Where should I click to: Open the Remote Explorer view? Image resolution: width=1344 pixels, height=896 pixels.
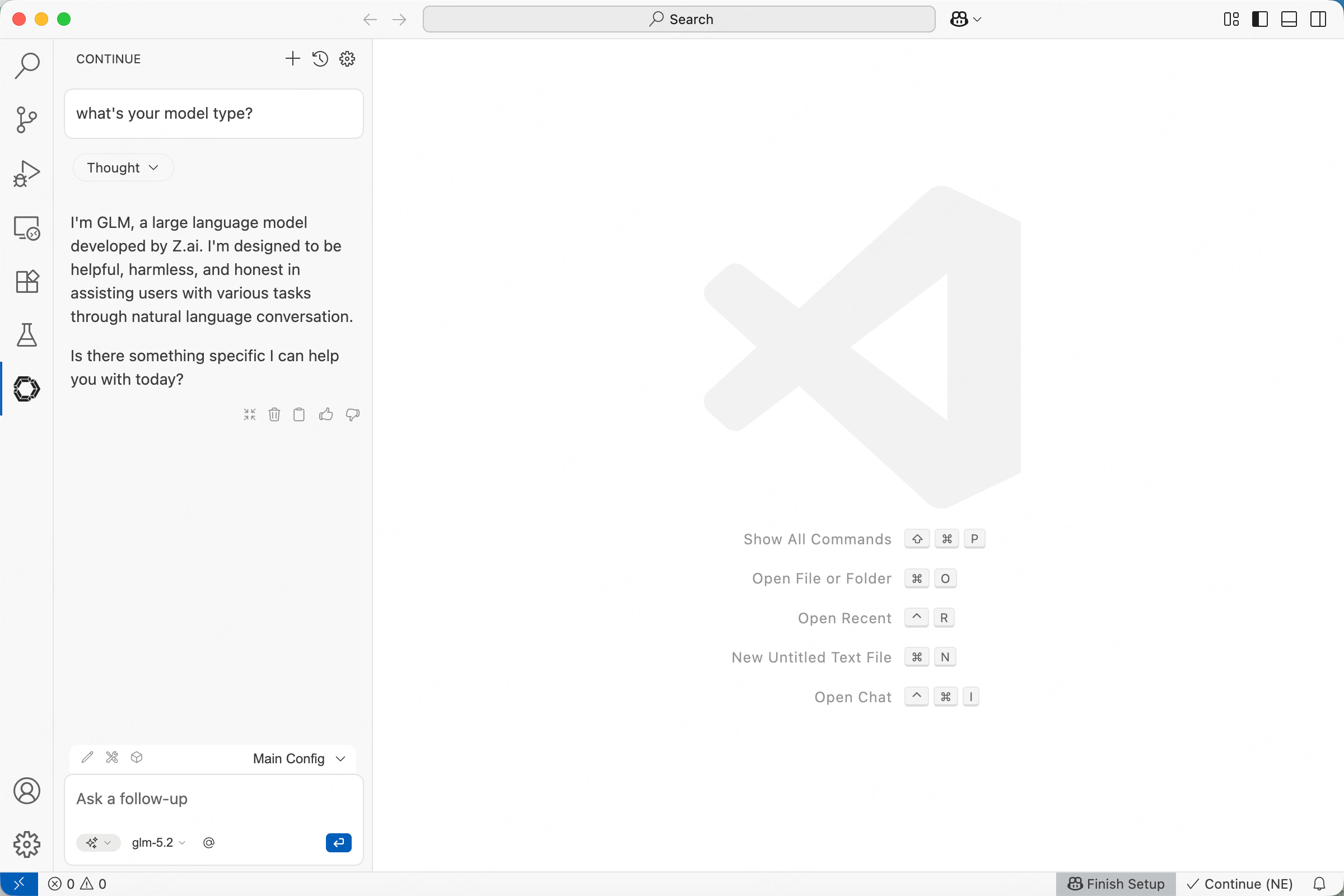tap(26, 228)
